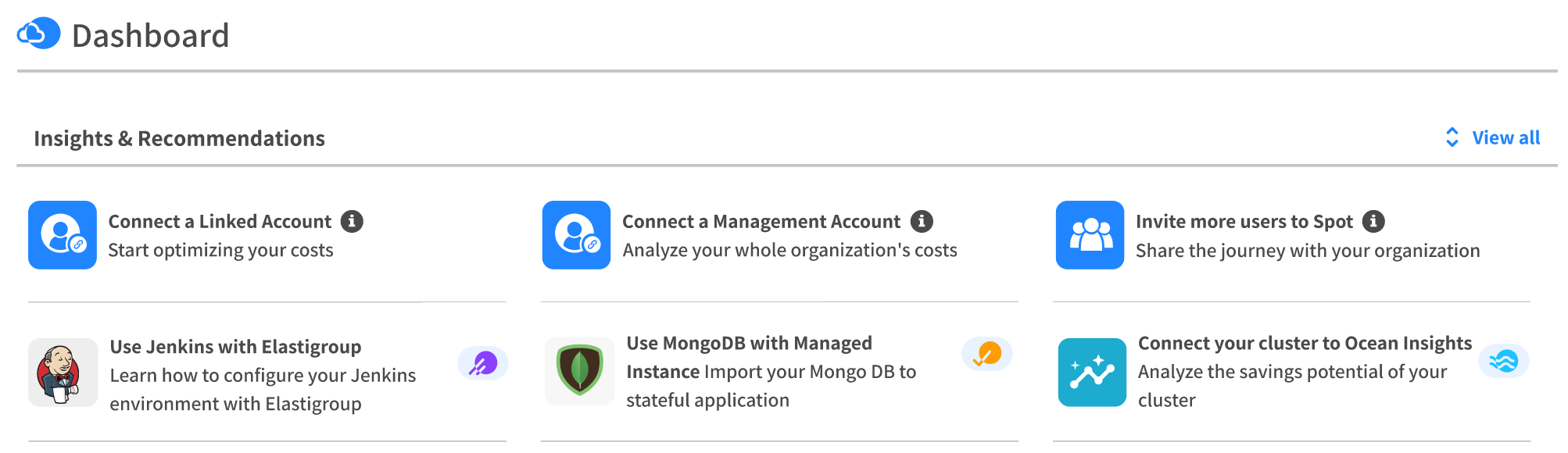
Task: Open info tooltip for Connect a Linked Account
Action: 352,222
